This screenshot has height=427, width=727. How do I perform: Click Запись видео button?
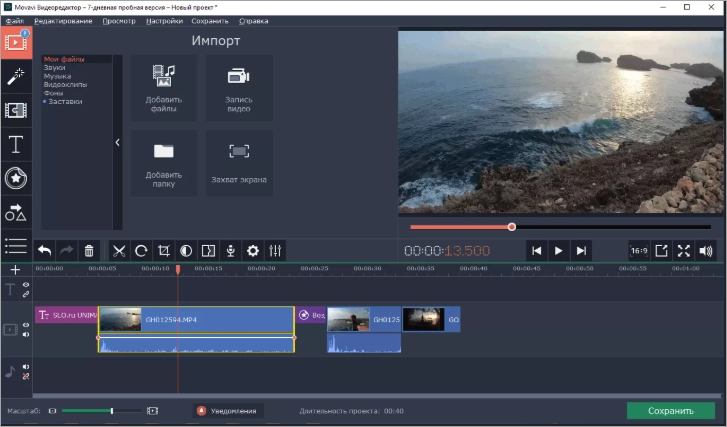239,88
